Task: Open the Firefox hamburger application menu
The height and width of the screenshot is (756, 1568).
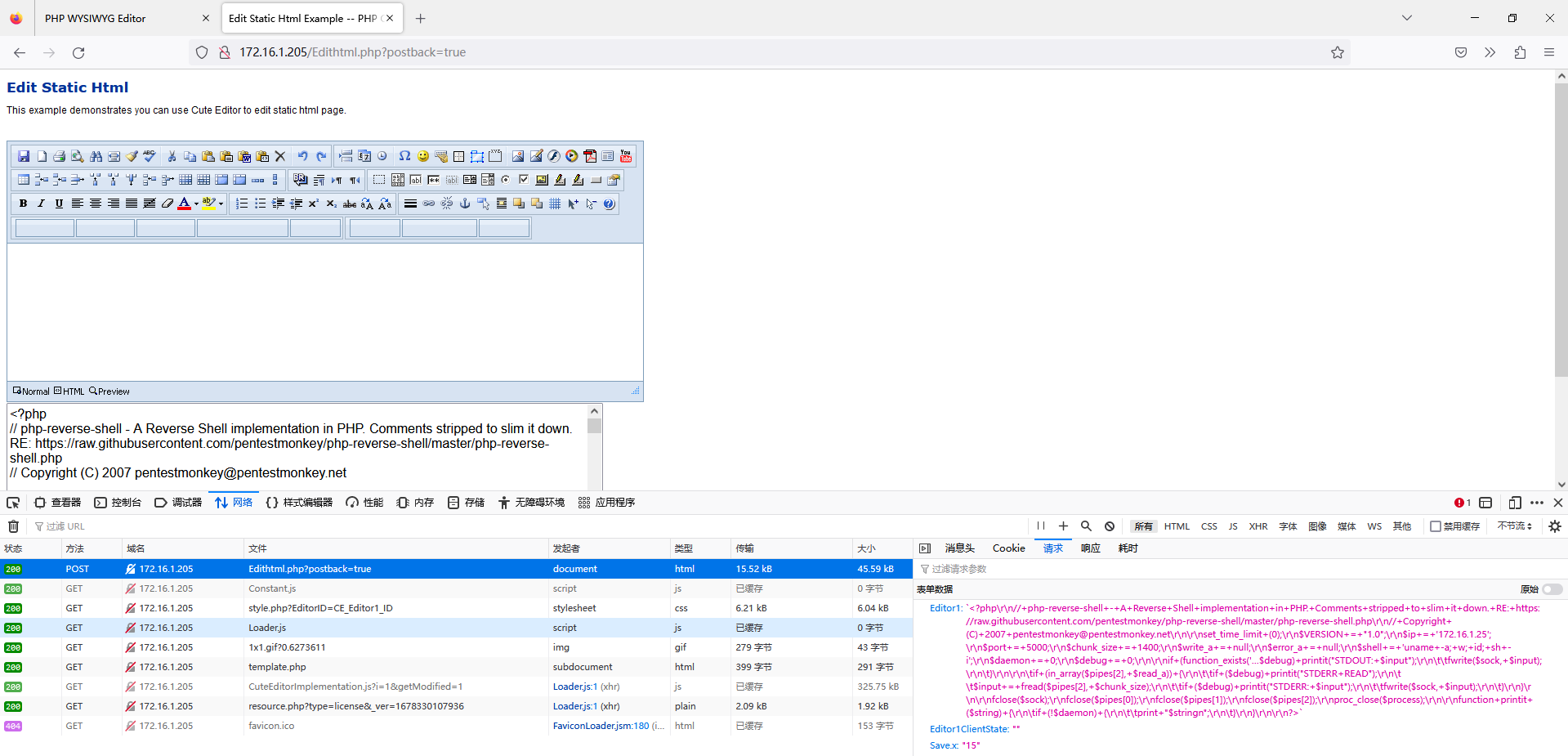Action: (1549, 52)
